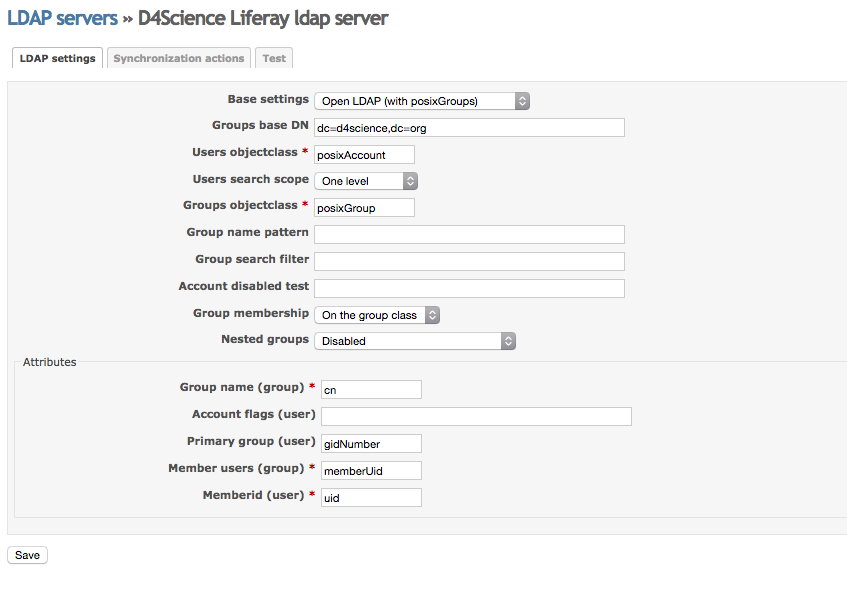Click the Save button
Screen dimensions: 847x589
pyautogui.click(x=27, y=555)
